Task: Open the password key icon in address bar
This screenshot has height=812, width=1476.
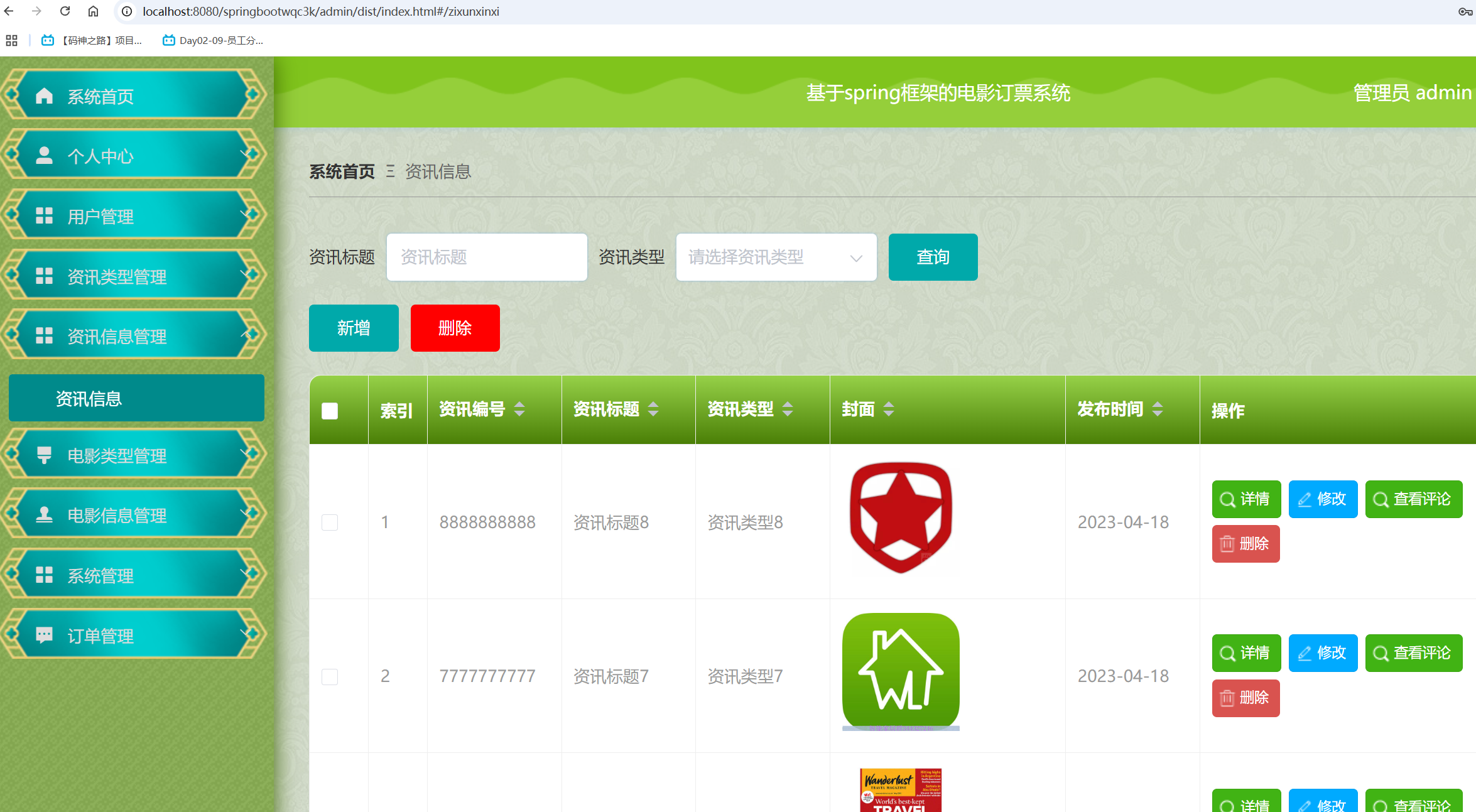Action: coord(1465,11)
